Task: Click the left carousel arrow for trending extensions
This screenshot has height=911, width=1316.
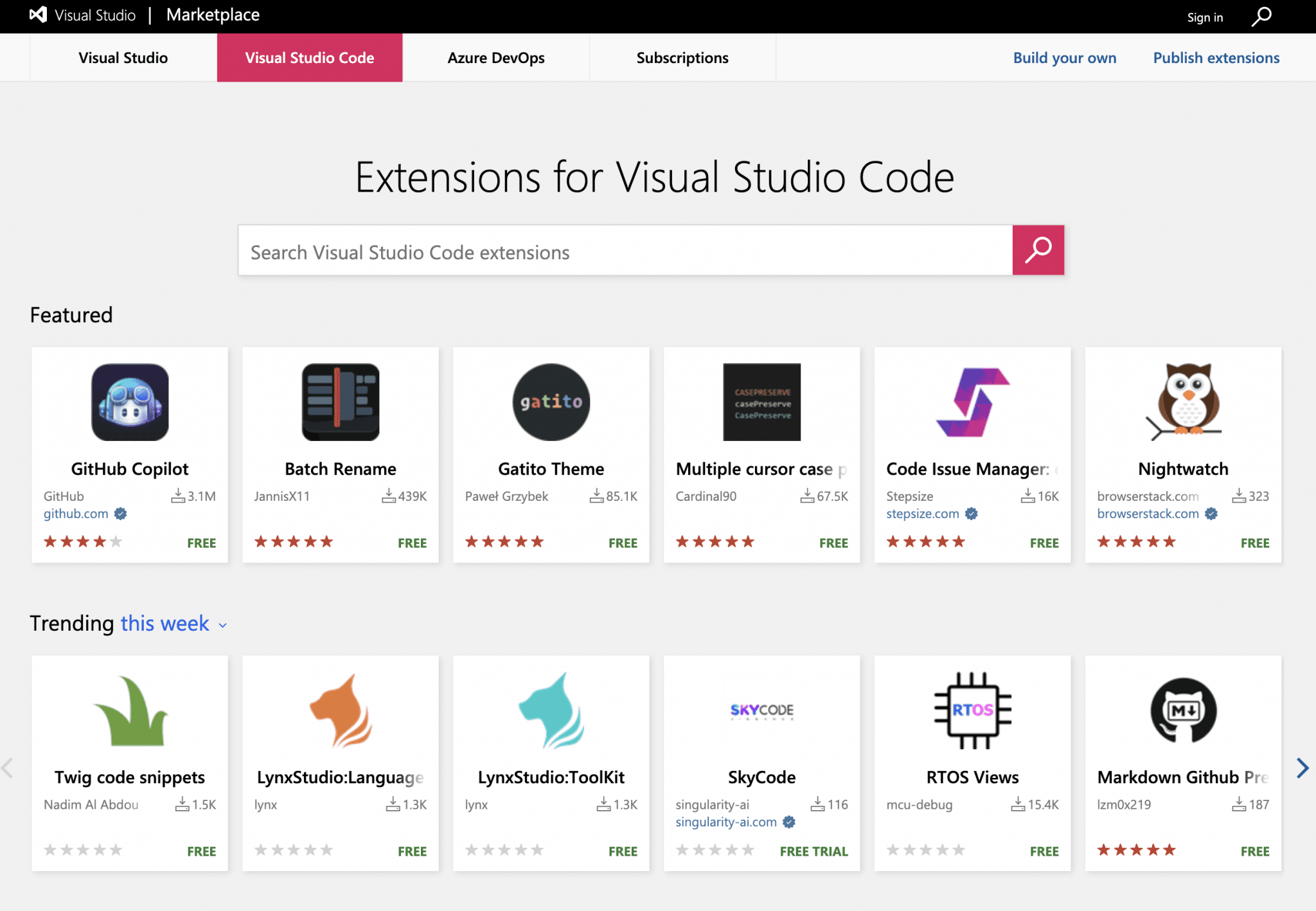Action: click(x=8, y=767)
